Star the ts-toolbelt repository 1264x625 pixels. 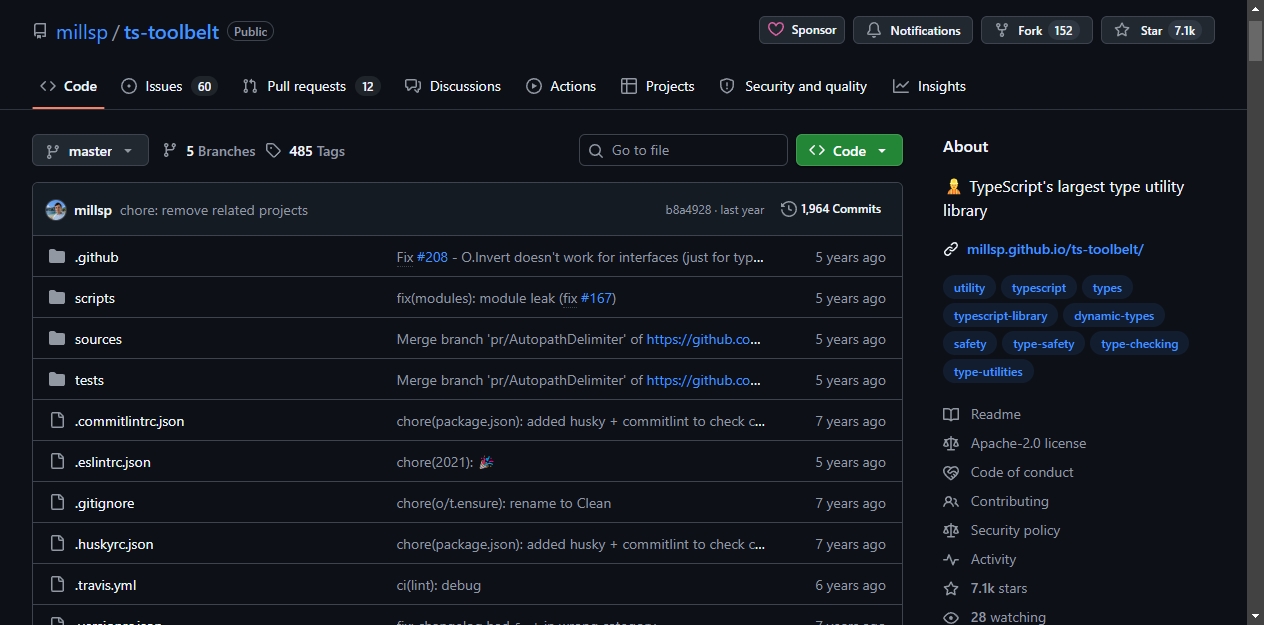pyautogui.click(x=1158, y=30)
